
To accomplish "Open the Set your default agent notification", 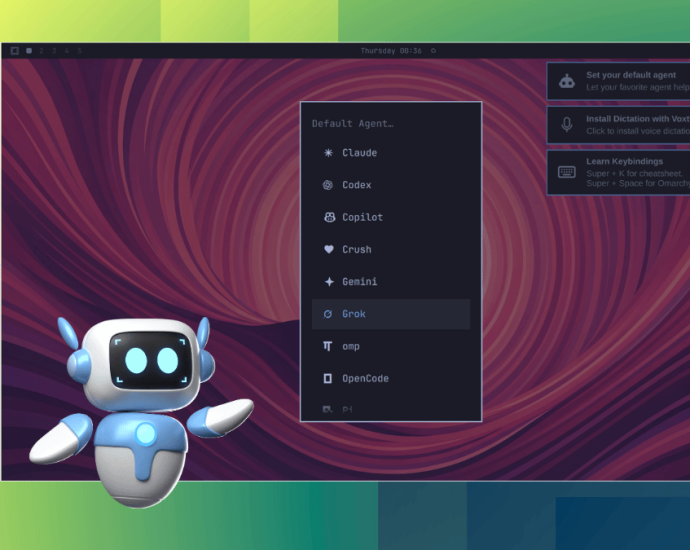I will click(x=619, y=81).
